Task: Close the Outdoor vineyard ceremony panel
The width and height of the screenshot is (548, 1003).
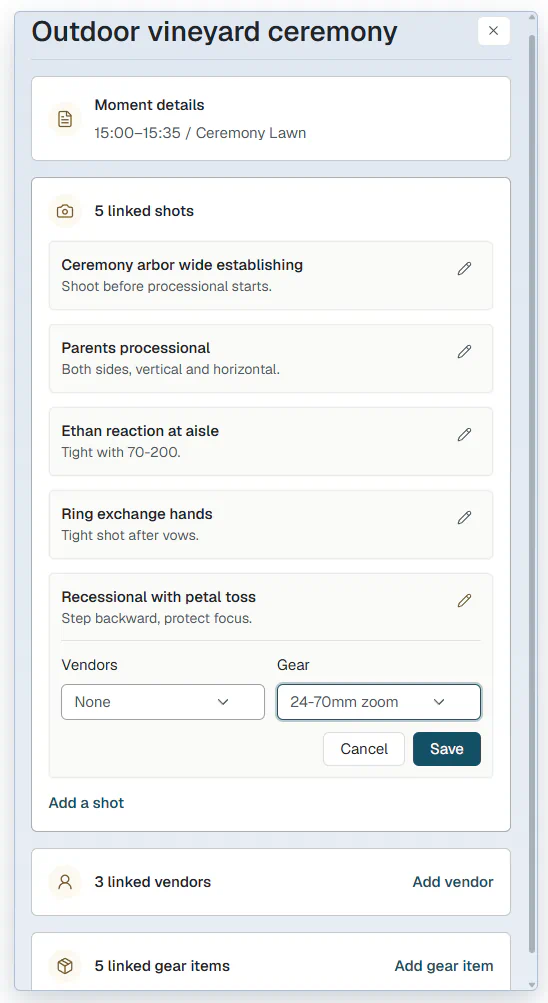Action: tap(494, 31)
